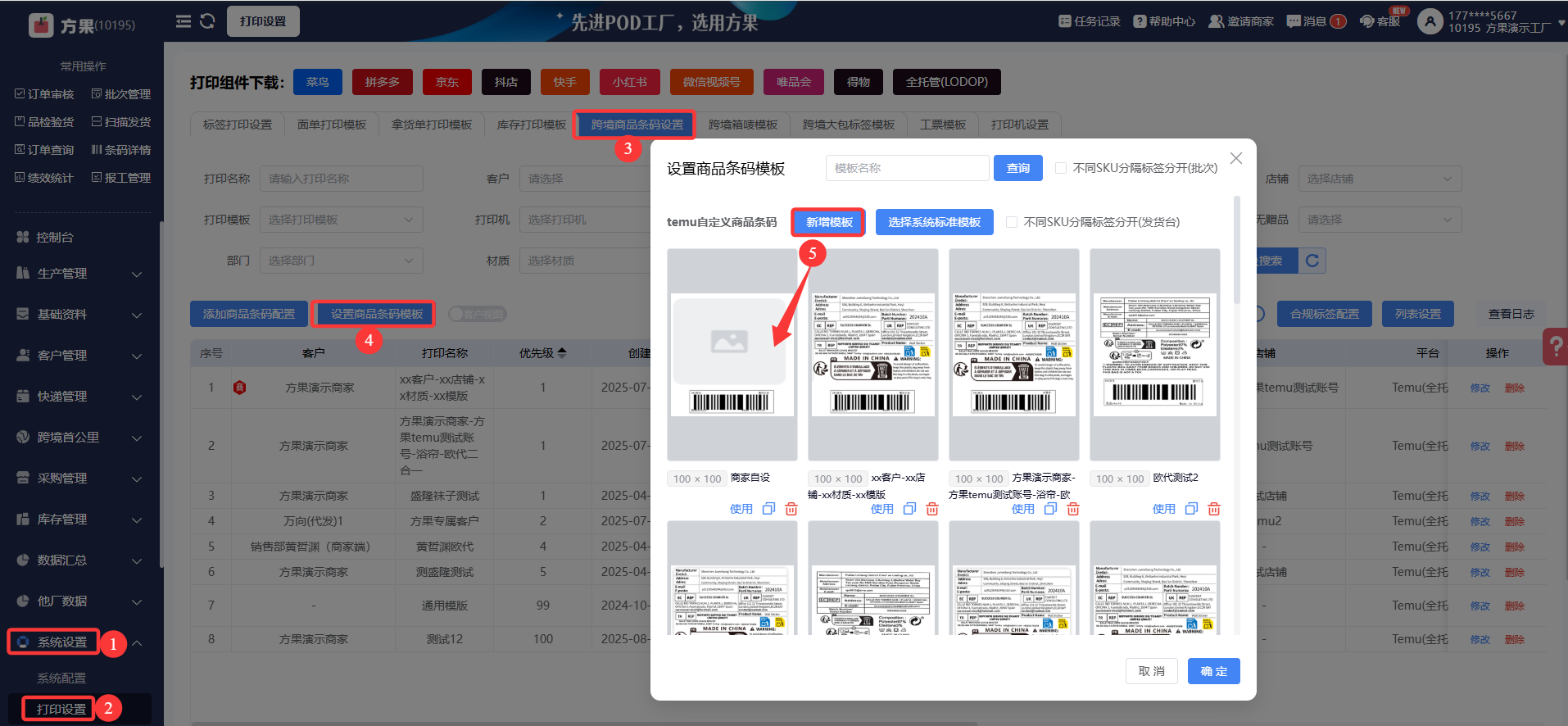Delete the xx客户-xx店铺 template

point(932,509)
